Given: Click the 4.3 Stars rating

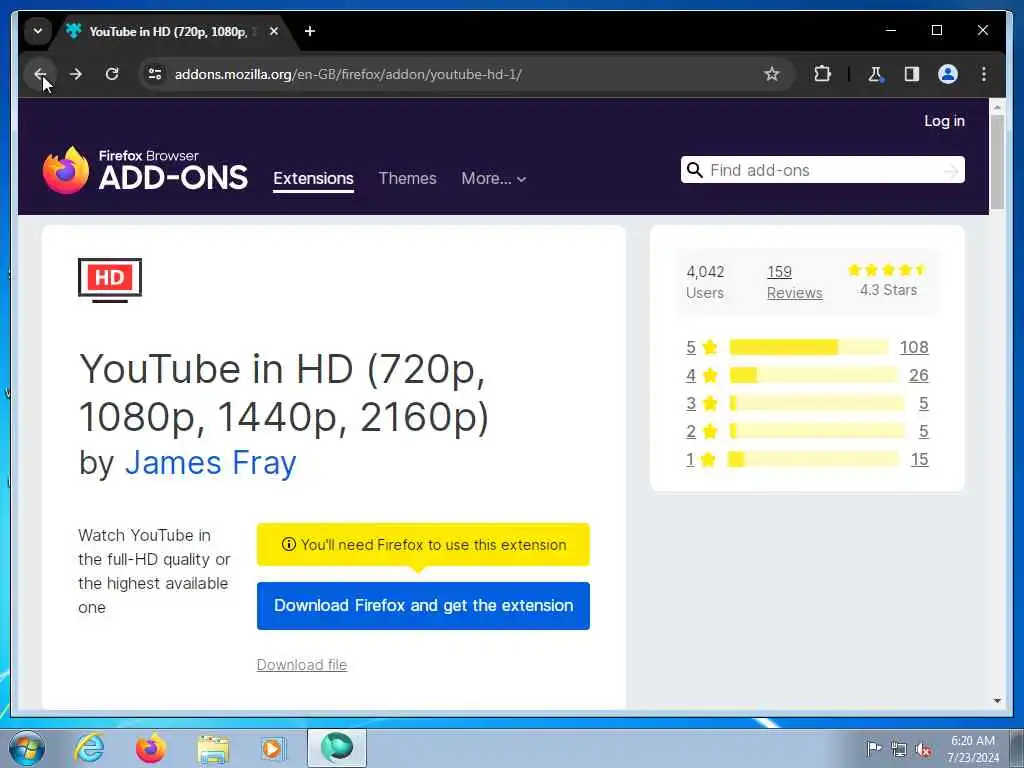Looking at the screenshot, I should [888, 280].
